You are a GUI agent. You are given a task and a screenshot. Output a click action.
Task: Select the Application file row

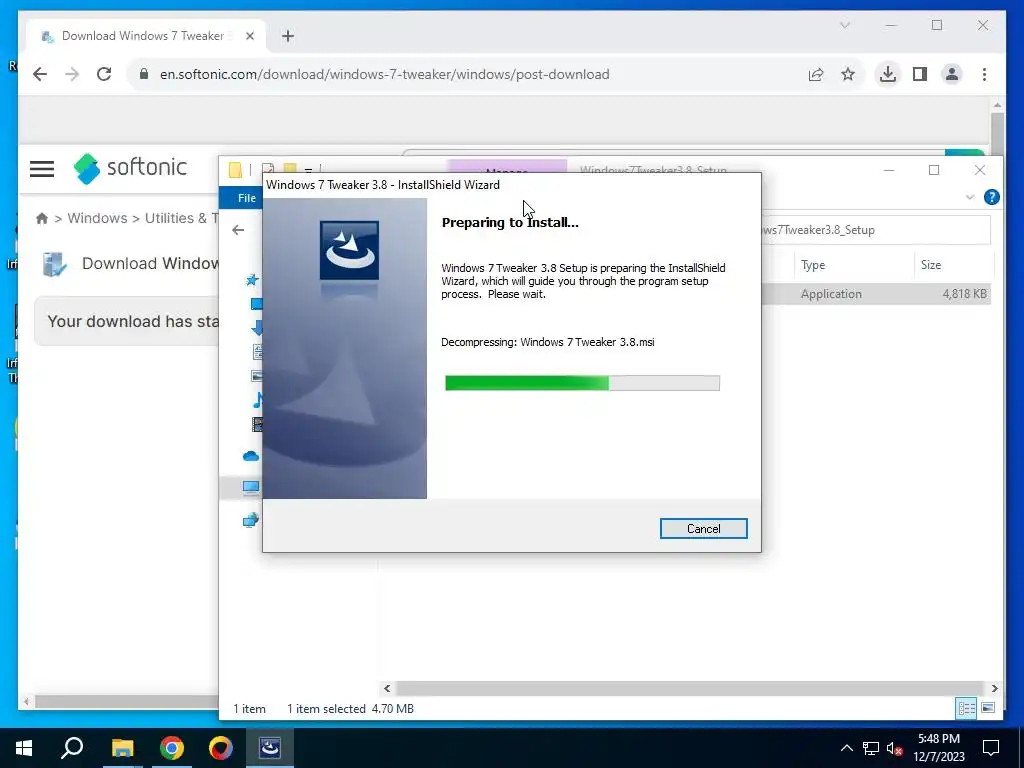(x=877, y=294)
